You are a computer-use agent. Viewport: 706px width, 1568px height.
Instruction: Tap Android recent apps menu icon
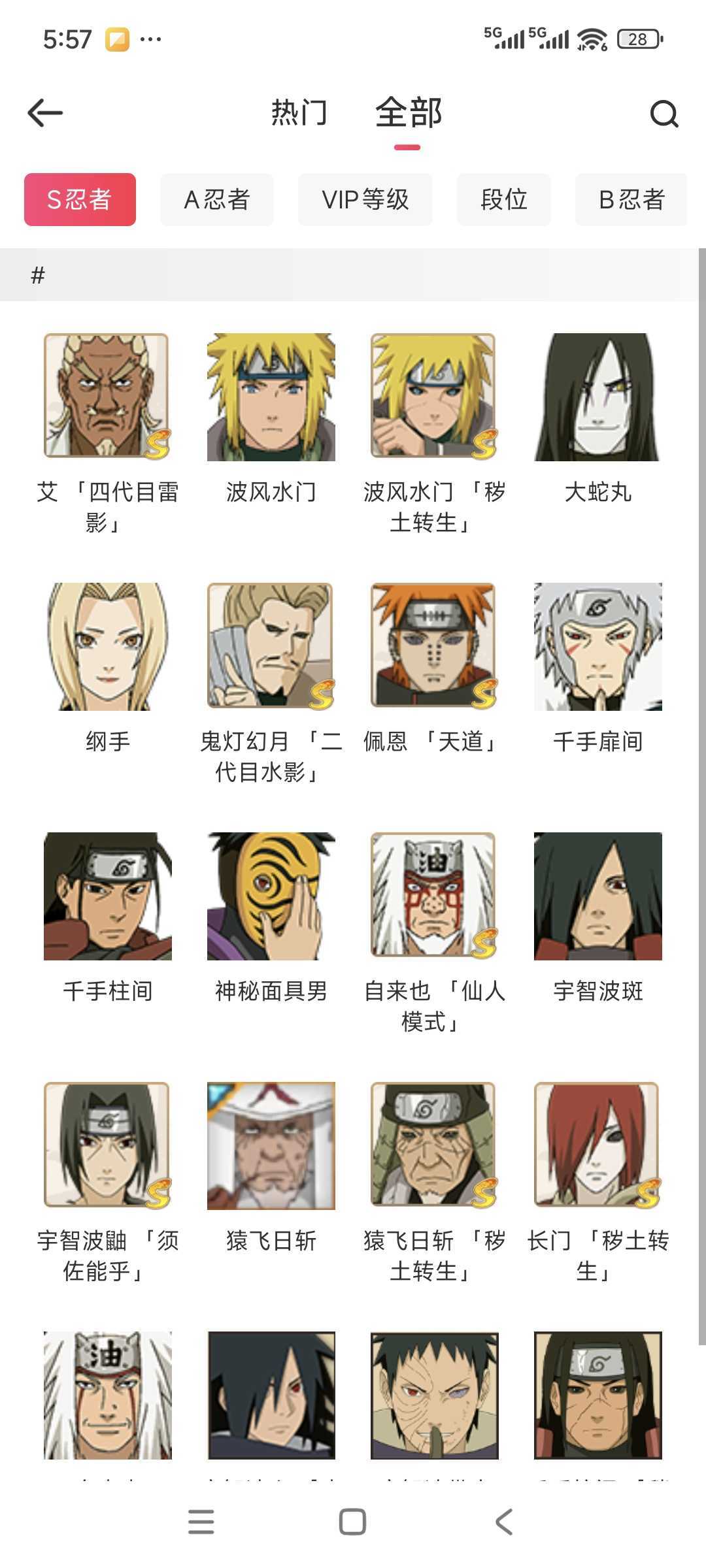point(201,1522)
